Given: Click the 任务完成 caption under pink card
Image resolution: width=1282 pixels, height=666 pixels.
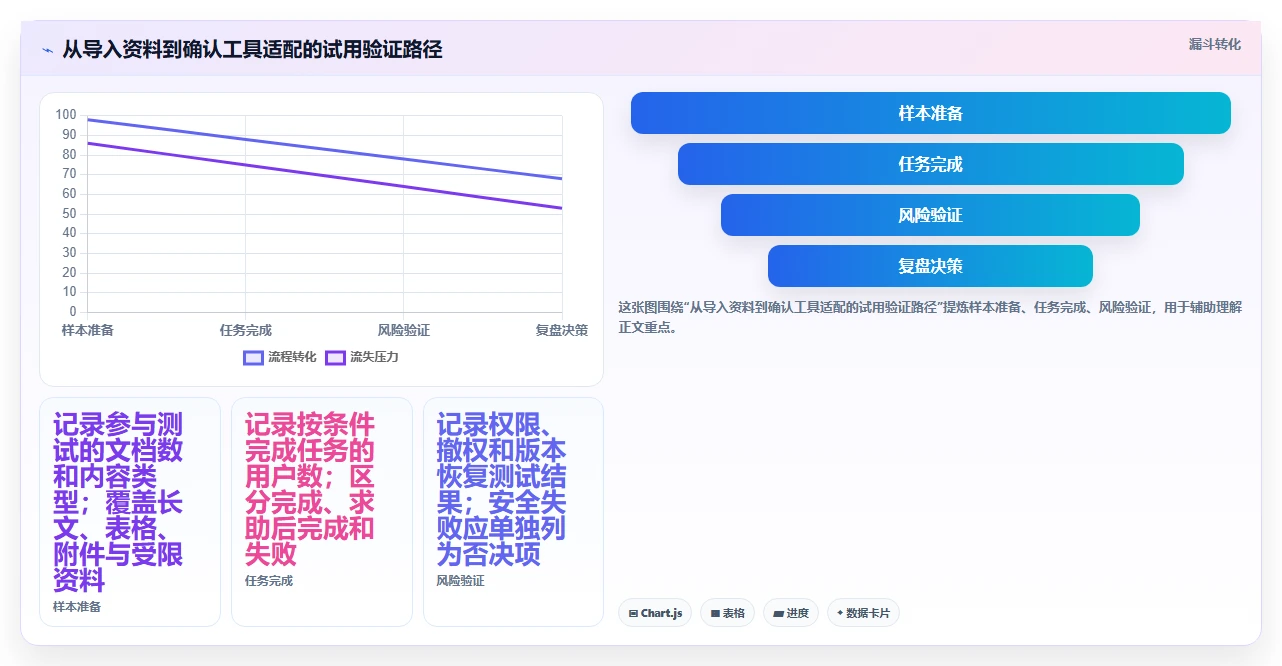Looking at the screenshot, I should click(269, 580).
